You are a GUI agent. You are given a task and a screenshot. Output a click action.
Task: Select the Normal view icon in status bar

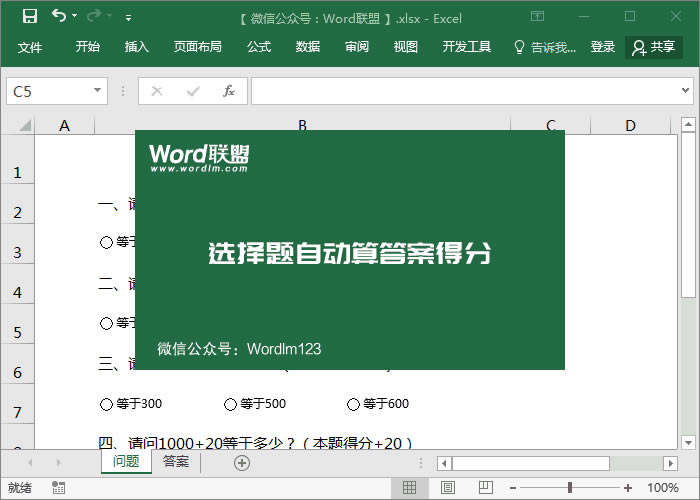(409, 488)
